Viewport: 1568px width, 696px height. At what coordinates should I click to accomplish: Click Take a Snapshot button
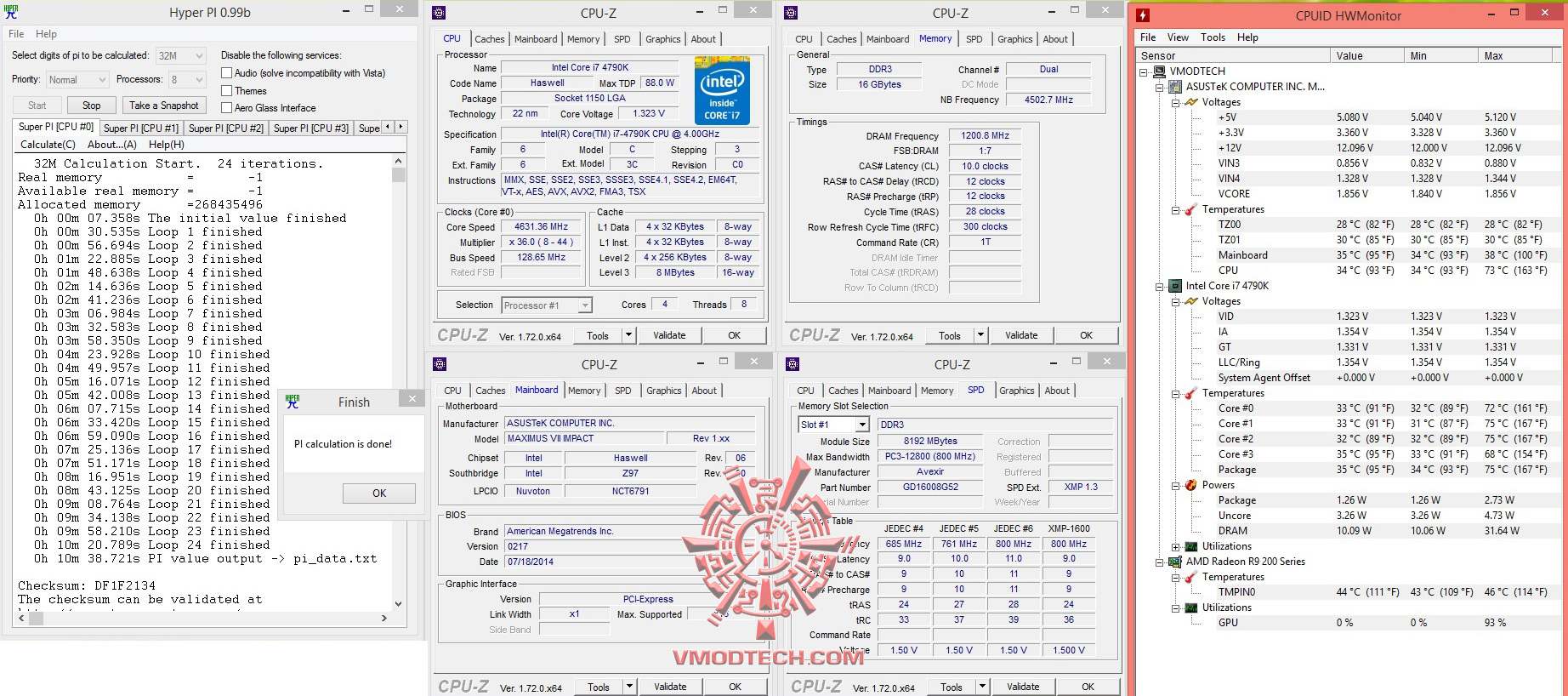tap(164, 106)
